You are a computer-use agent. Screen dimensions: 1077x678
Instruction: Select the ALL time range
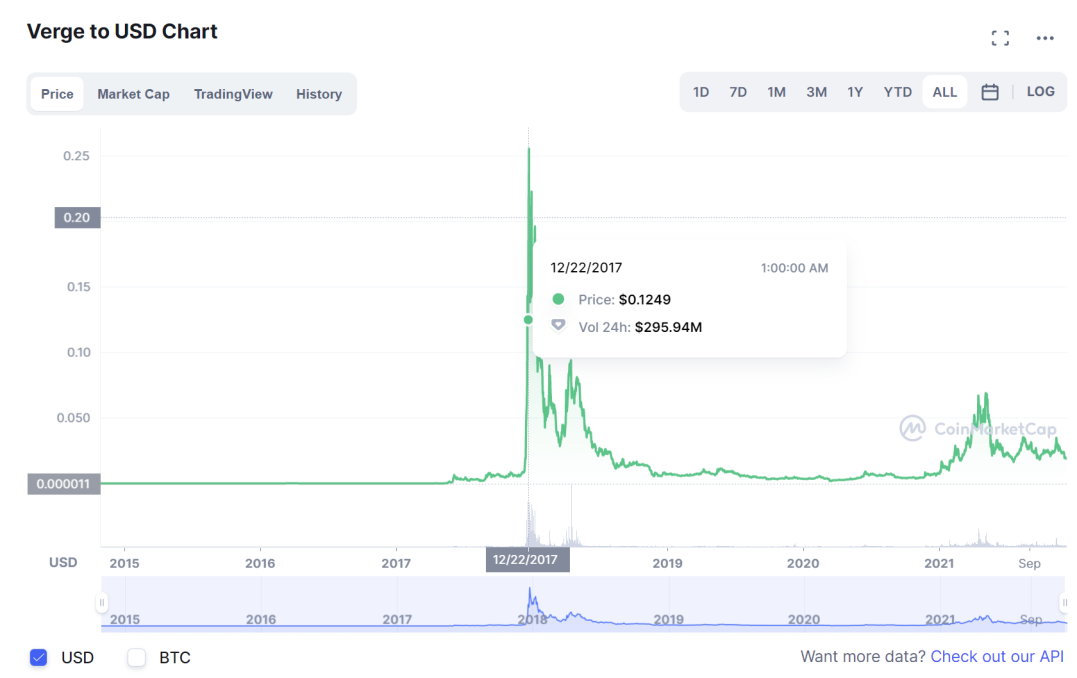[x=944, y=92]
